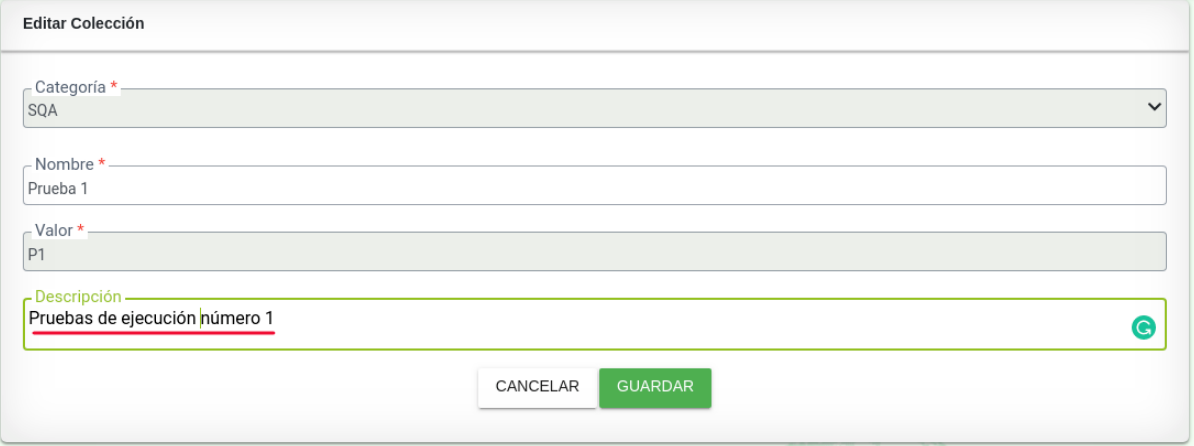
Task: Click the Nombre field label
Action: coord(64,164)
